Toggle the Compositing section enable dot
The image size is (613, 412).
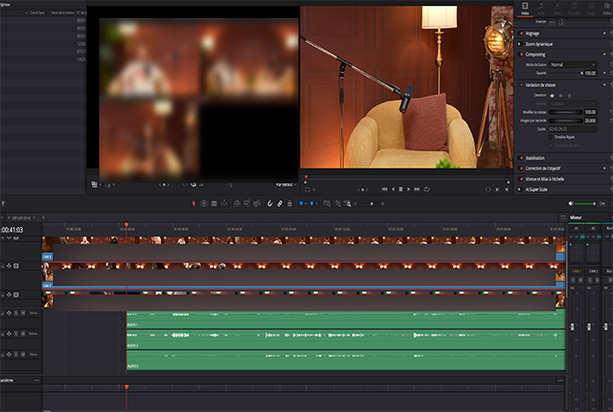tap(520, 53)
